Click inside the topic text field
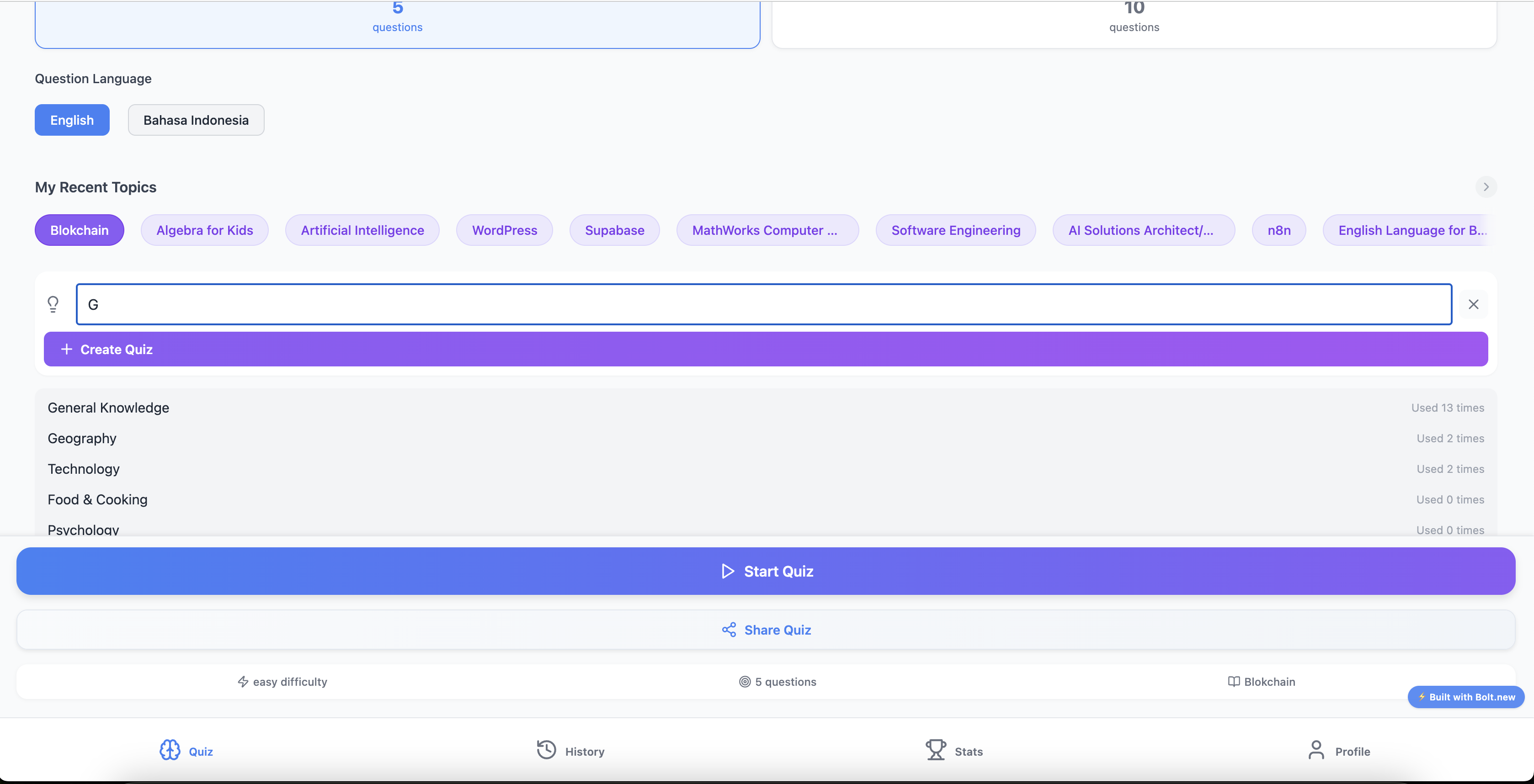 tap(763, 304)
